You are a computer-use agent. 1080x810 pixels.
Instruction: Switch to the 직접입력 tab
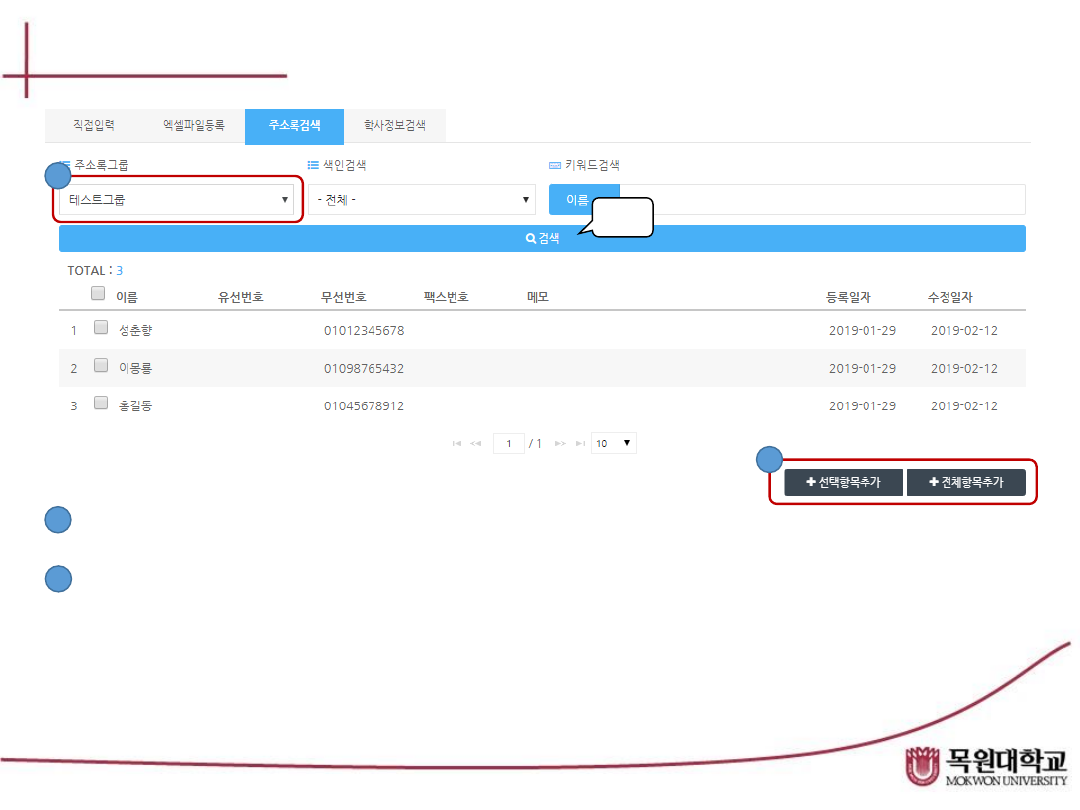pyautogui.click(x=94, y=126)
